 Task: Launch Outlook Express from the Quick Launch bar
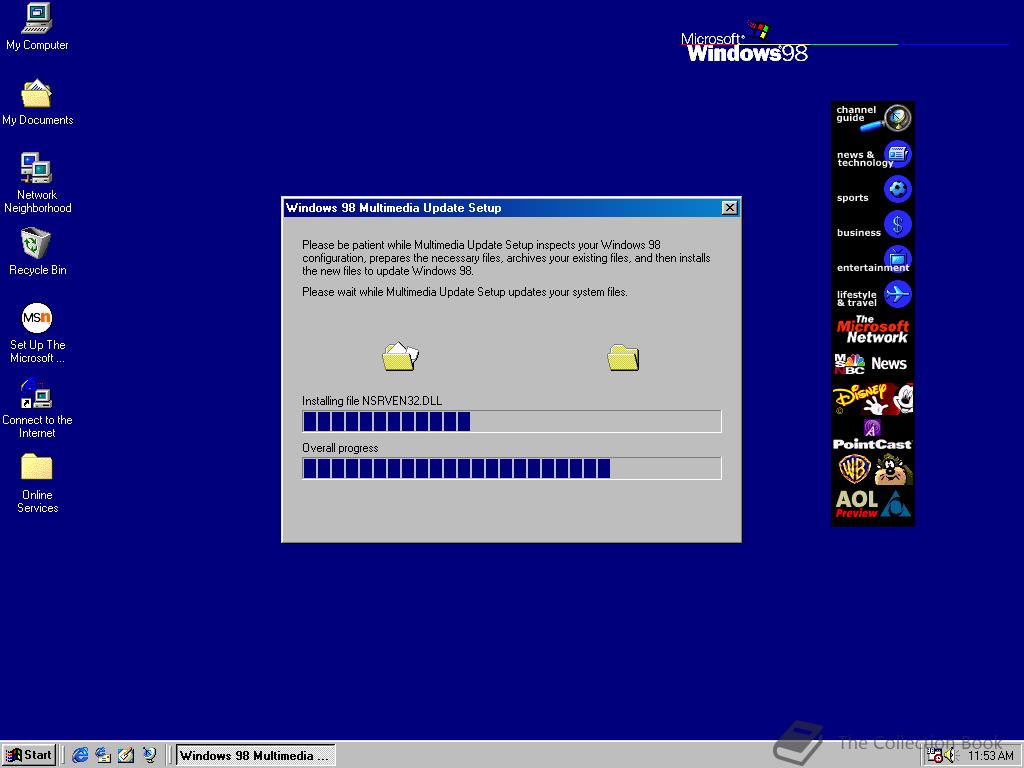(x=103, y=756)
